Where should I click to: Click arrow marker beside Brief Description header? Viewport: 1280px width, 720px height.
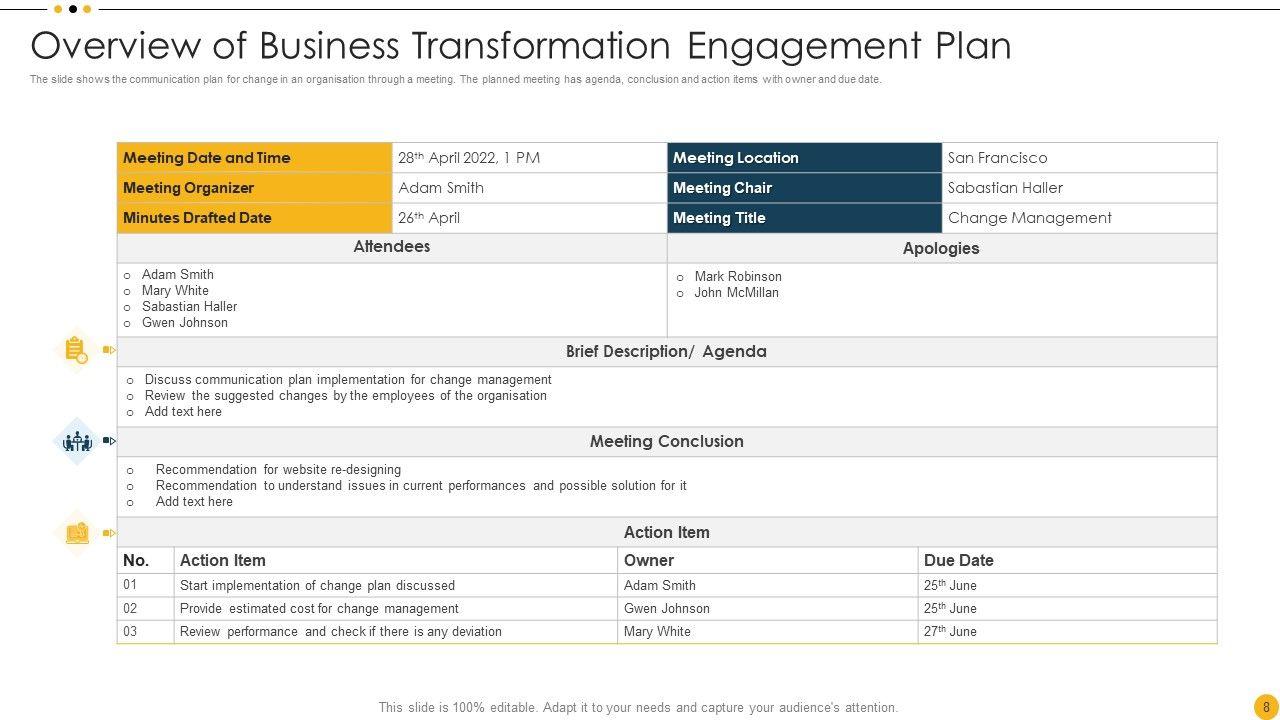click(109, 350)
